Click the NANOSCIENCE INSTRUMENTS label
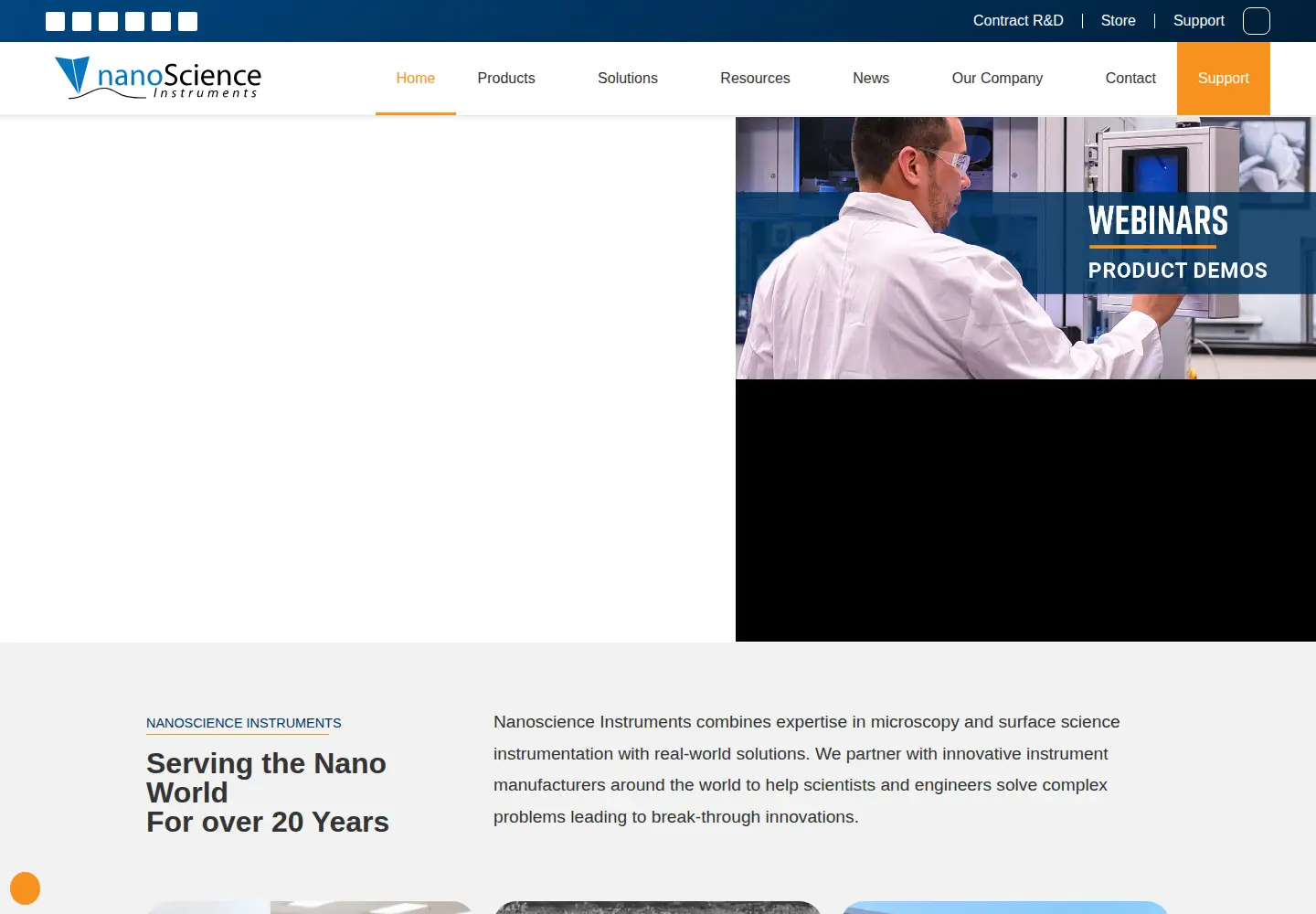Viewport: 1316px width, 914px height. (x=244, y=723)
